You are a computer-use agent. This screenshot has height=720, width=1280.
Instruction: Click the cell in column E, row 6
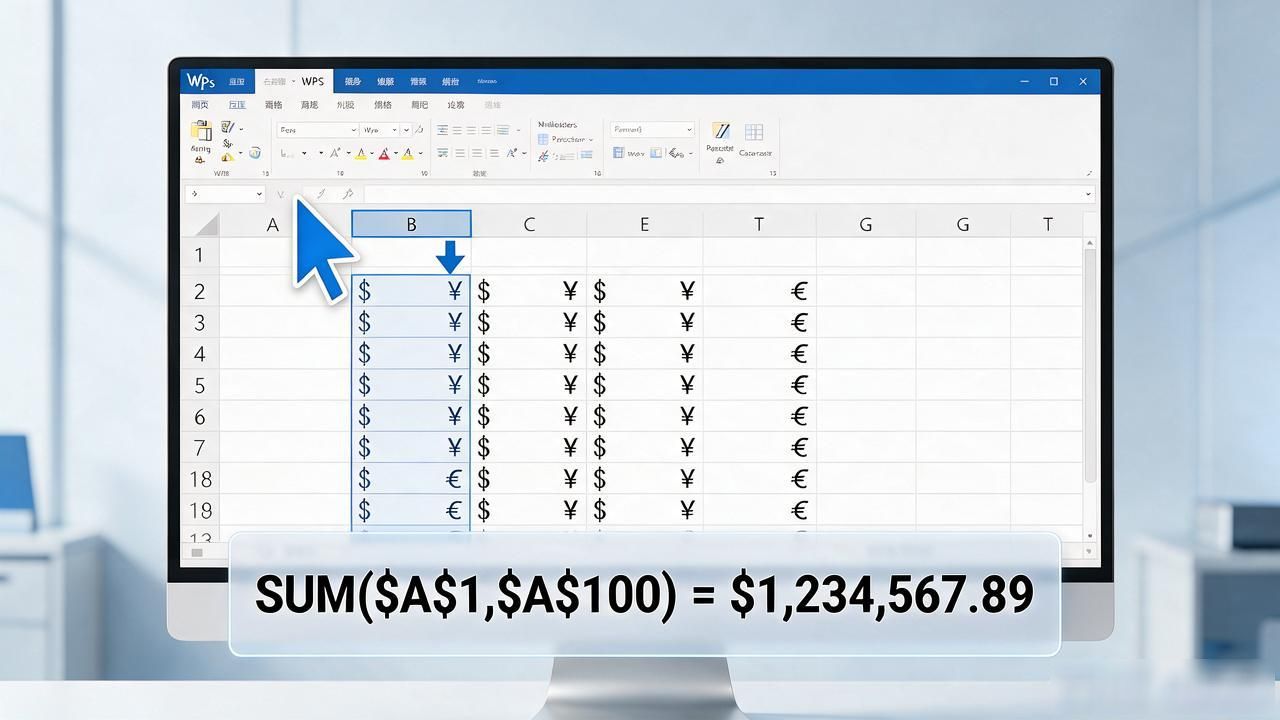(644, 416)
